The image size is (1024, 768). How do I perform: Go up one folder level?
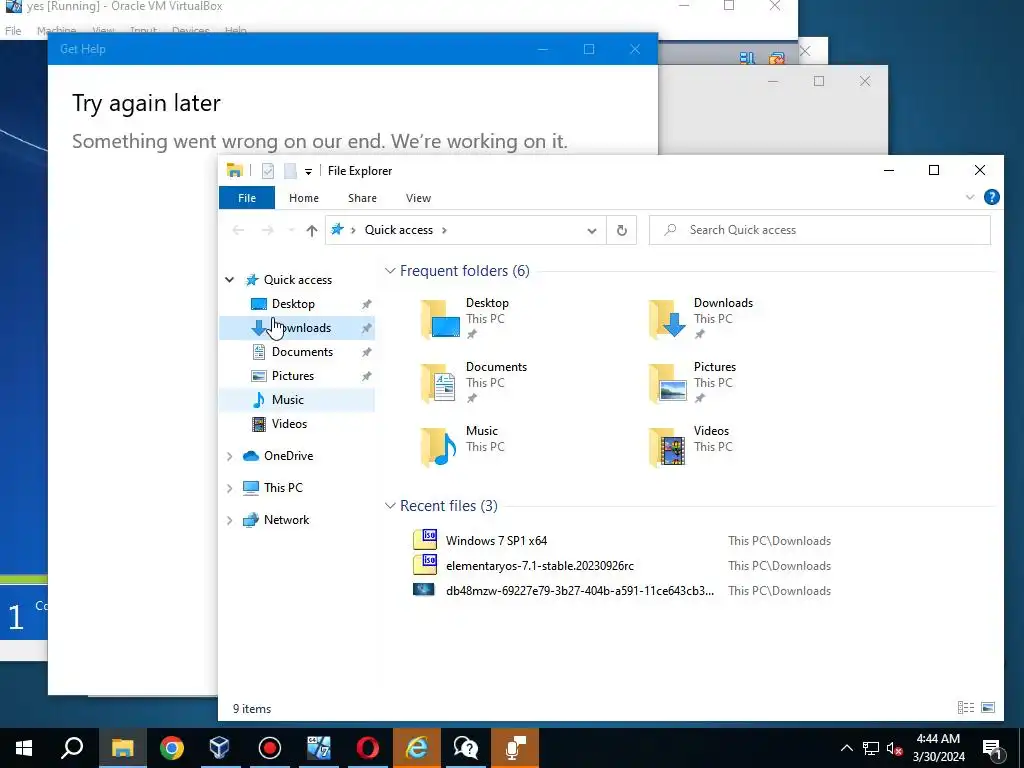pyautogui.click(x=312, y=231)
